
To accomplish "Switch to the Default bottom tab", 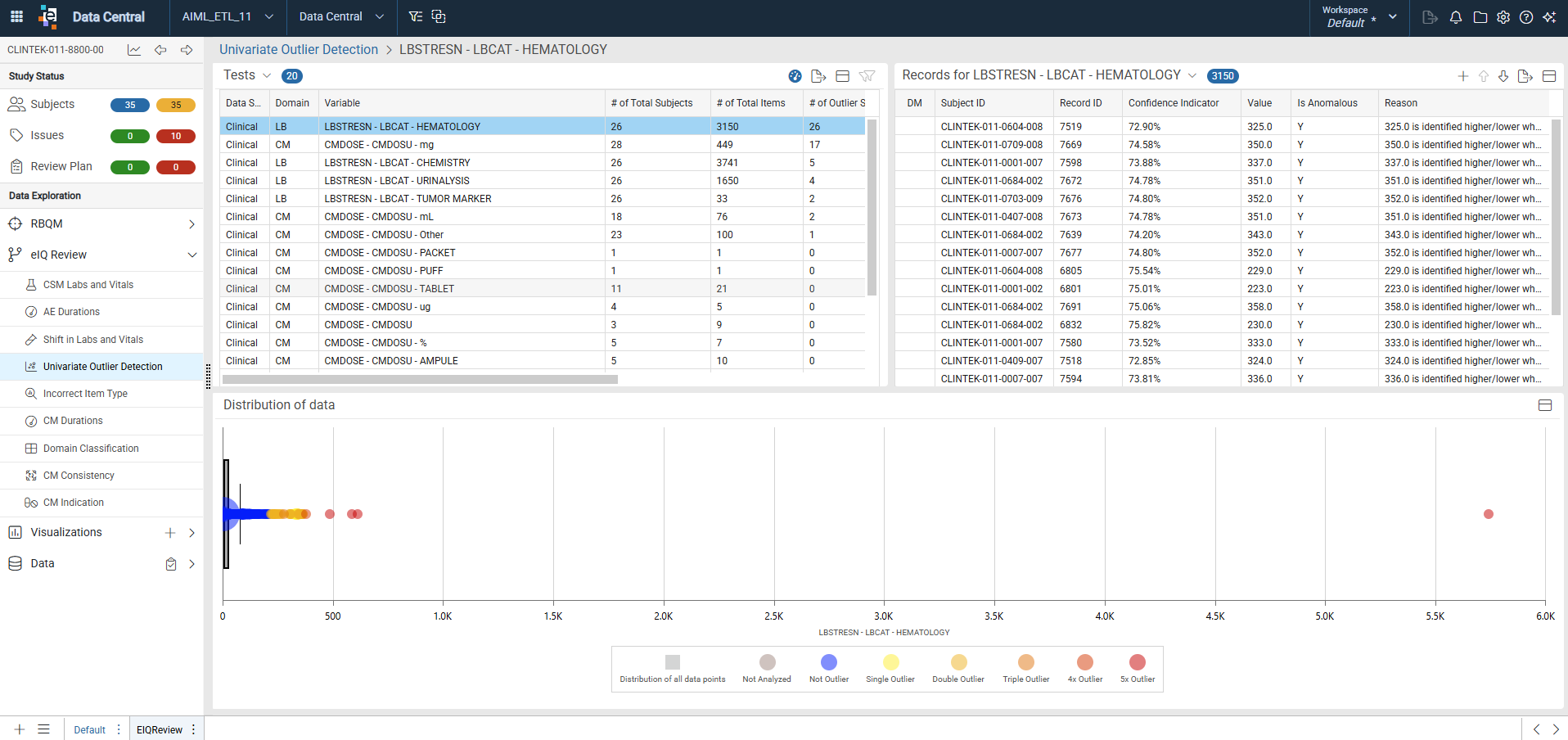I will pyautogui.click(x=89, y=730).
